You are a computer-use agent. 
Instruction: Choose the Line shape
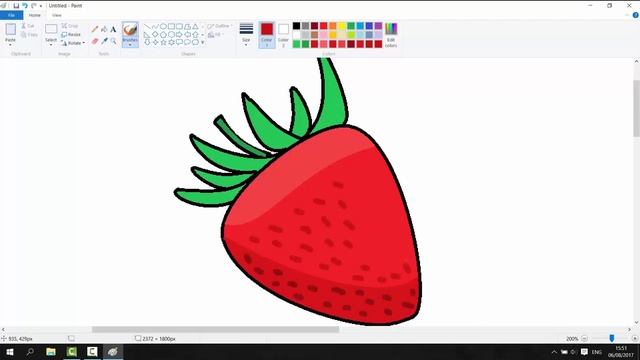coord(147,27)
